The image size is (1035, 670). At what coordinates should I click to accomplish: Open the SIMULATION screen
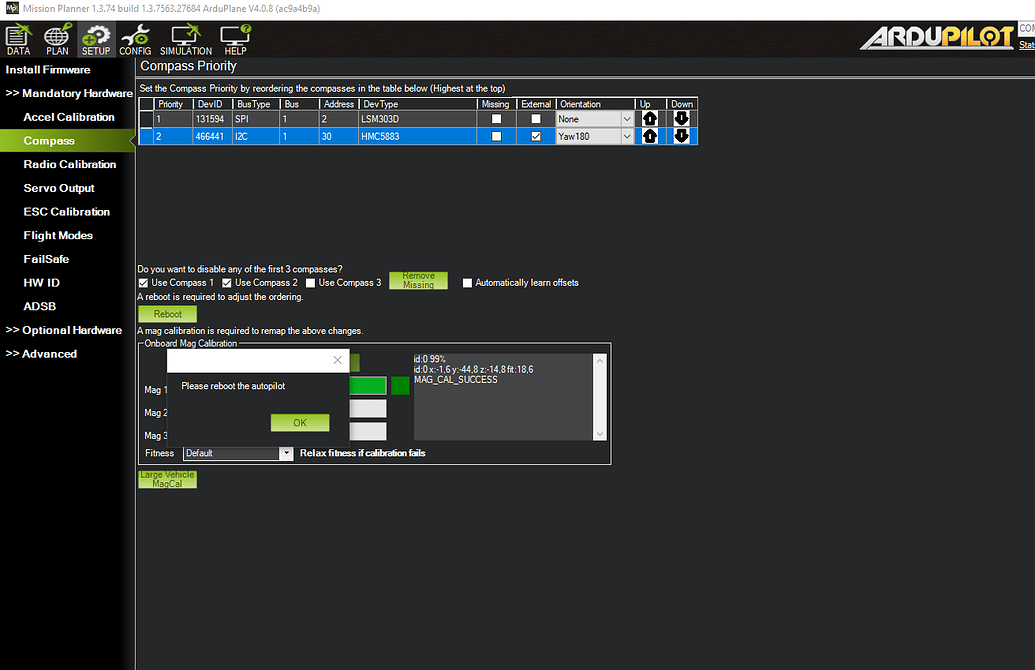pos(185,38)
